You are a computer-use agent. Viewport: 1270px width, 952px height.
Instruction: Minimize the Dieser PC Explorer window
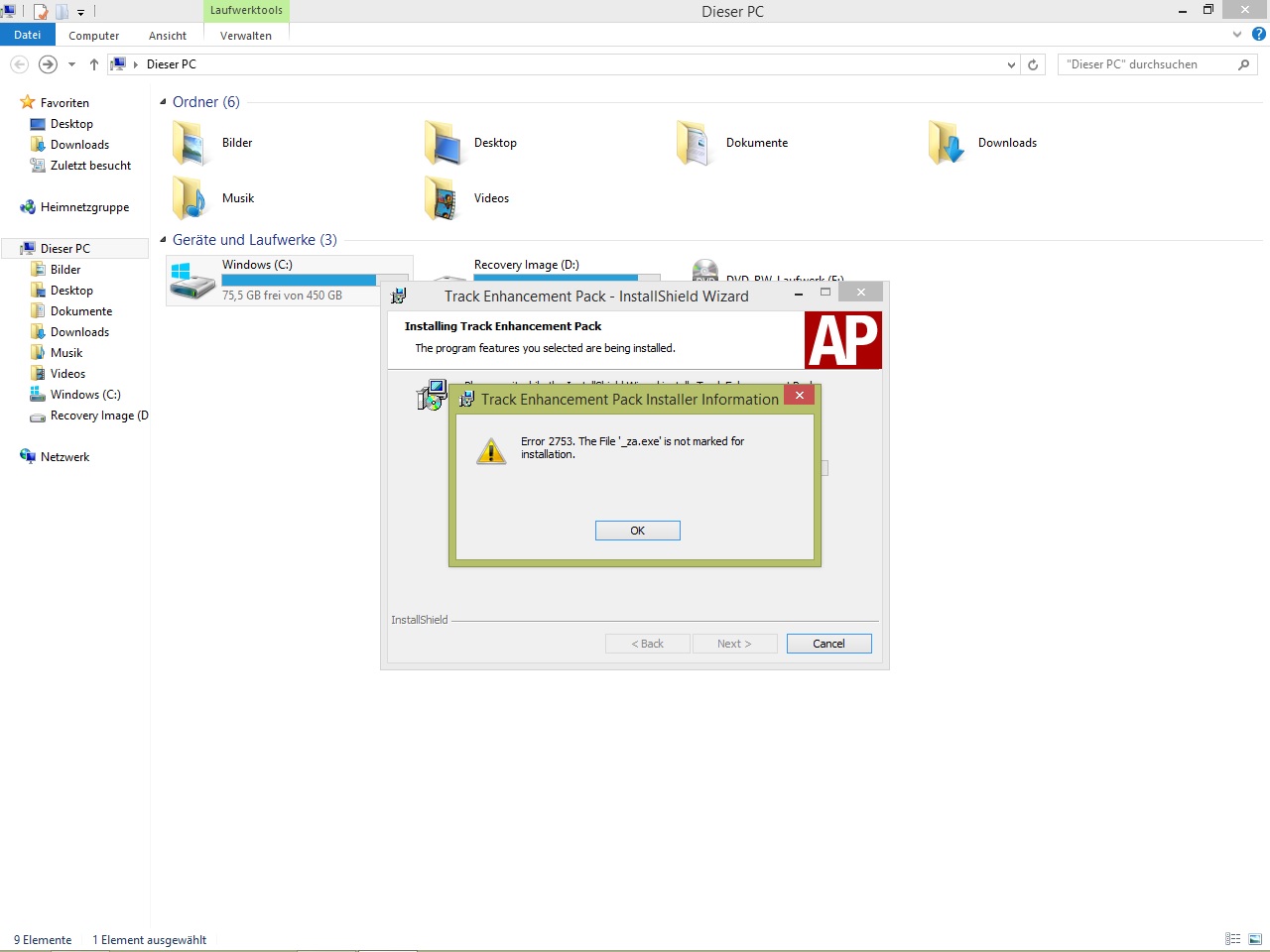[1183, 11]
